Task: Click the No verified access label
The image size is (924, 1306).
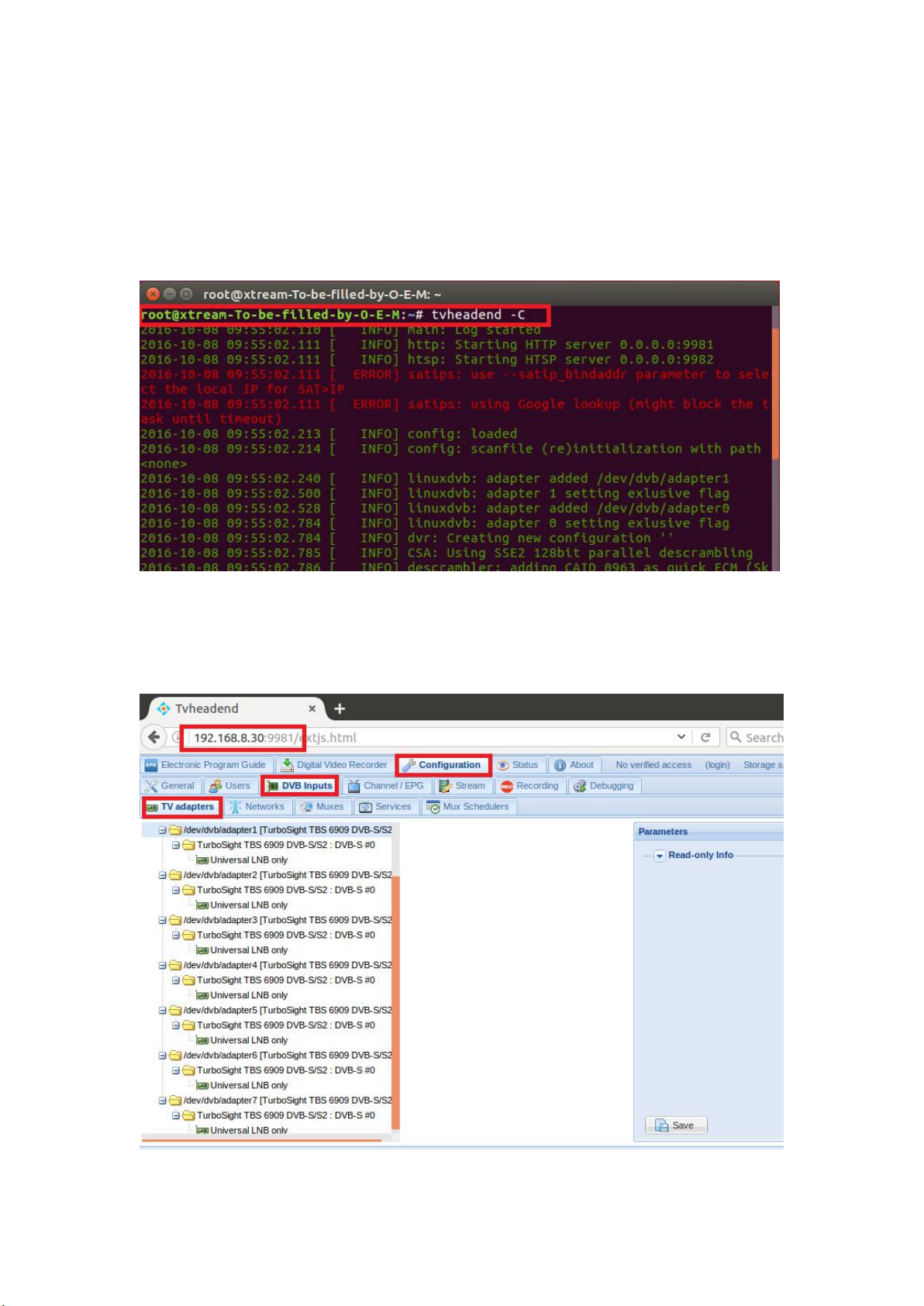Action: (x=653, y=765)
